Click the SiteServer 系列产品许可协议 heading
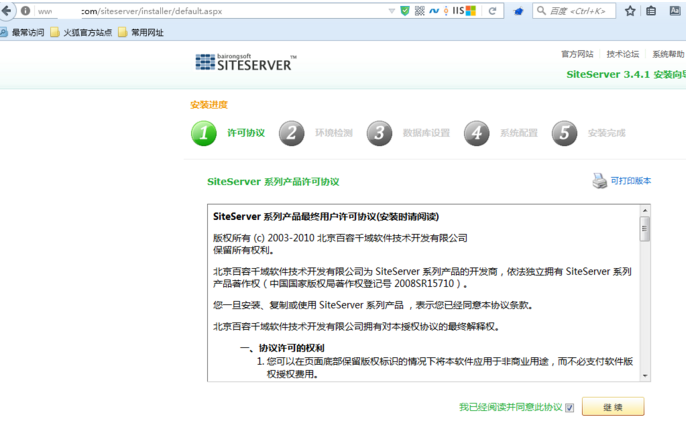The width and height of the screenshot is (686, 423). pos(273,182)
